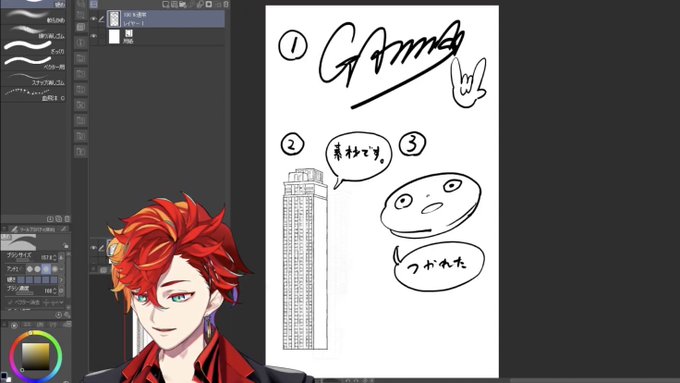
Task: Open the ベクター消去 mode dropdown arrow
Action: point(61,303)
